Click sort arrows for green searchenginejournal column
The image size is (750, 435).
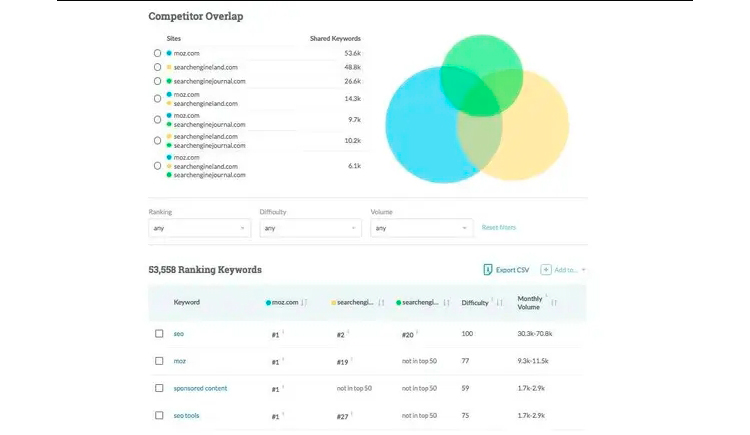[446, 303]
